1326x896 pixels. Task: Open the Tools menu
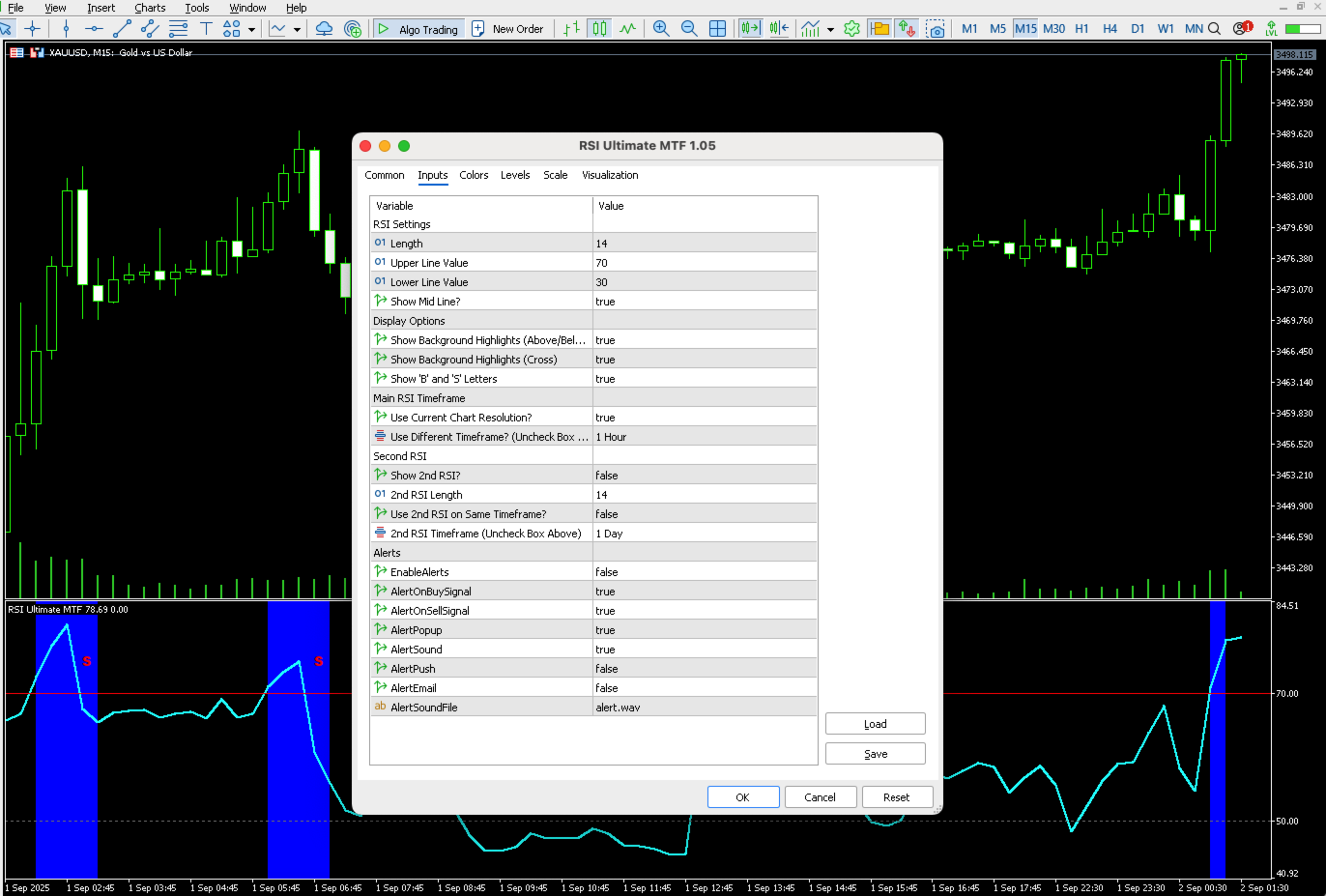197,8
